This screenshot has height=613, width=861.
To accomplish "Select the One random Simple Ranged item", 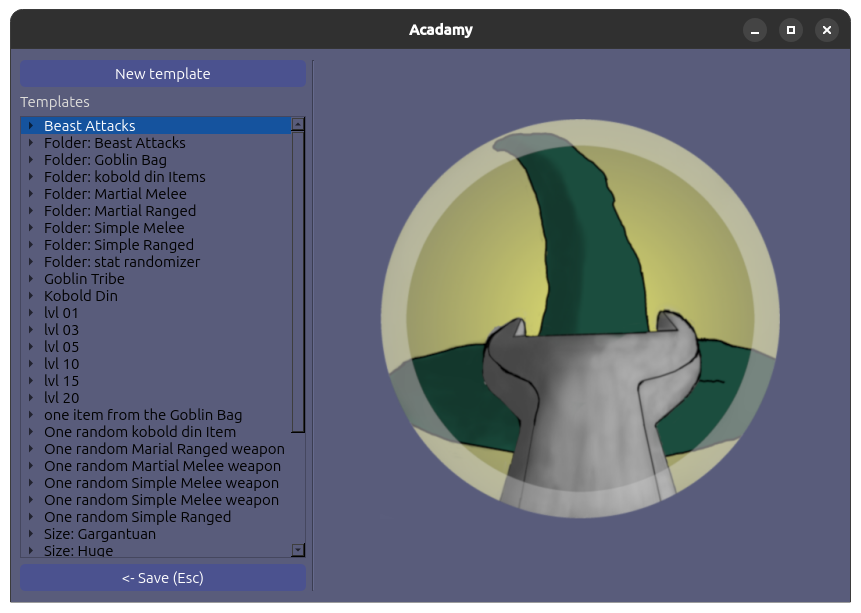I will coord(137,517).
